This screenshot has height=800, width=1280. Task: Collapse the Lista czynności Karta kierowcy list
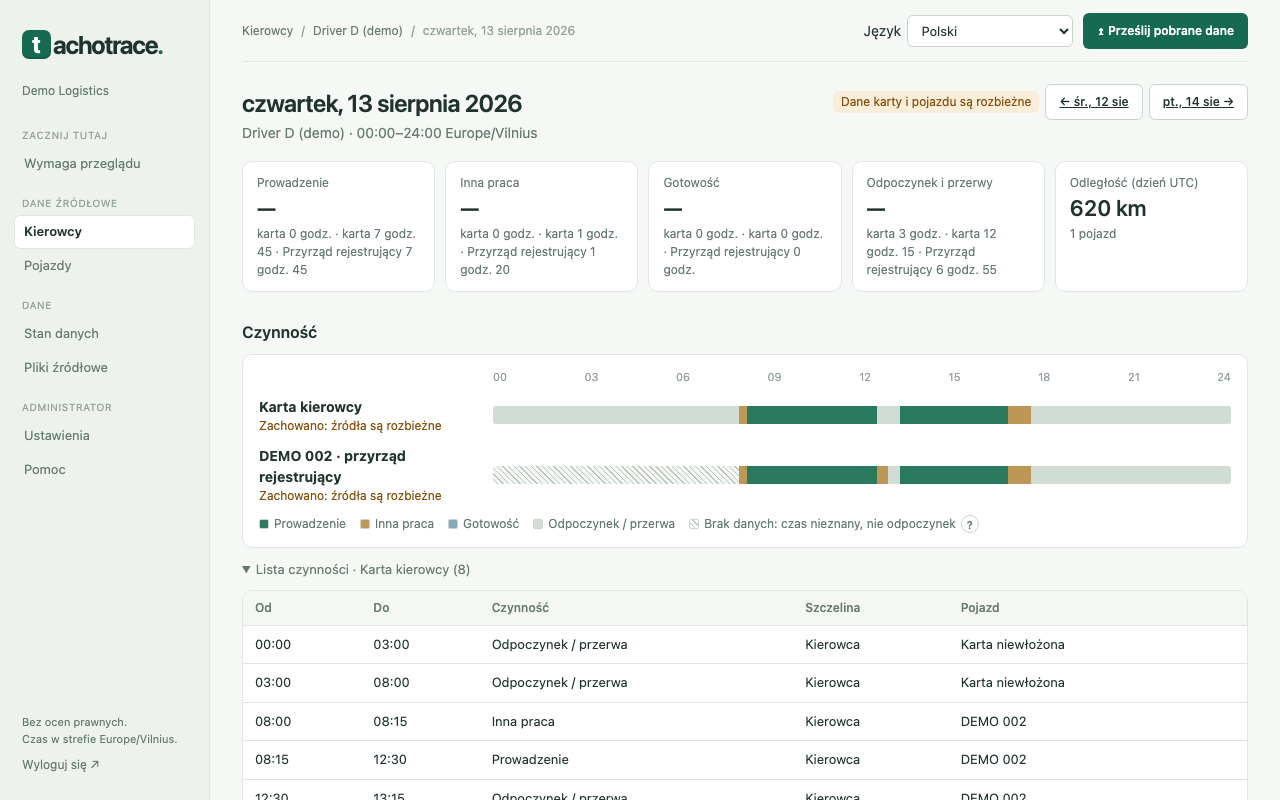(x=356, y=570)
